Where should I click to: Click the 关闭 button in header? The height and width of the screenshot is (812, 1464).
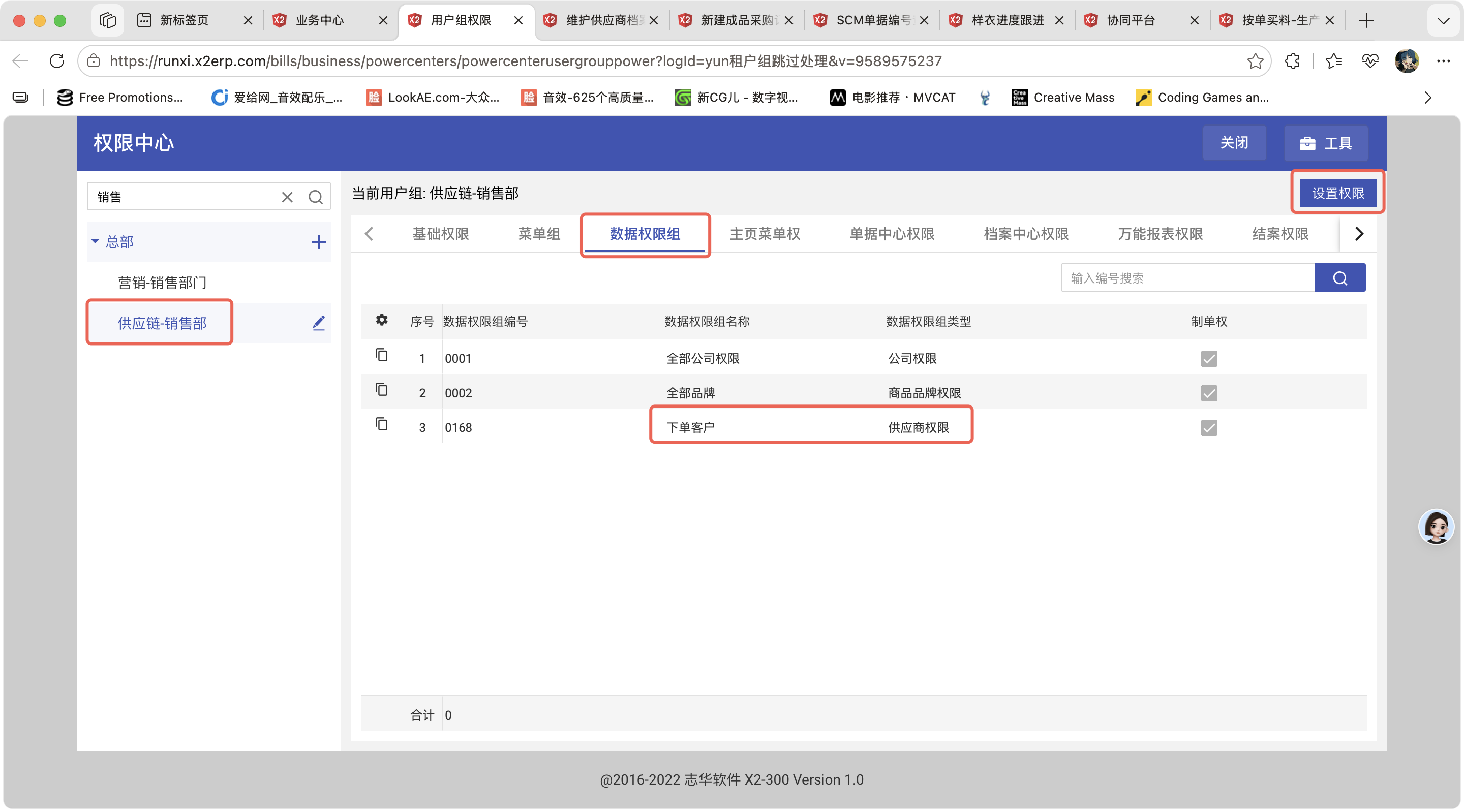point(1234,143)
